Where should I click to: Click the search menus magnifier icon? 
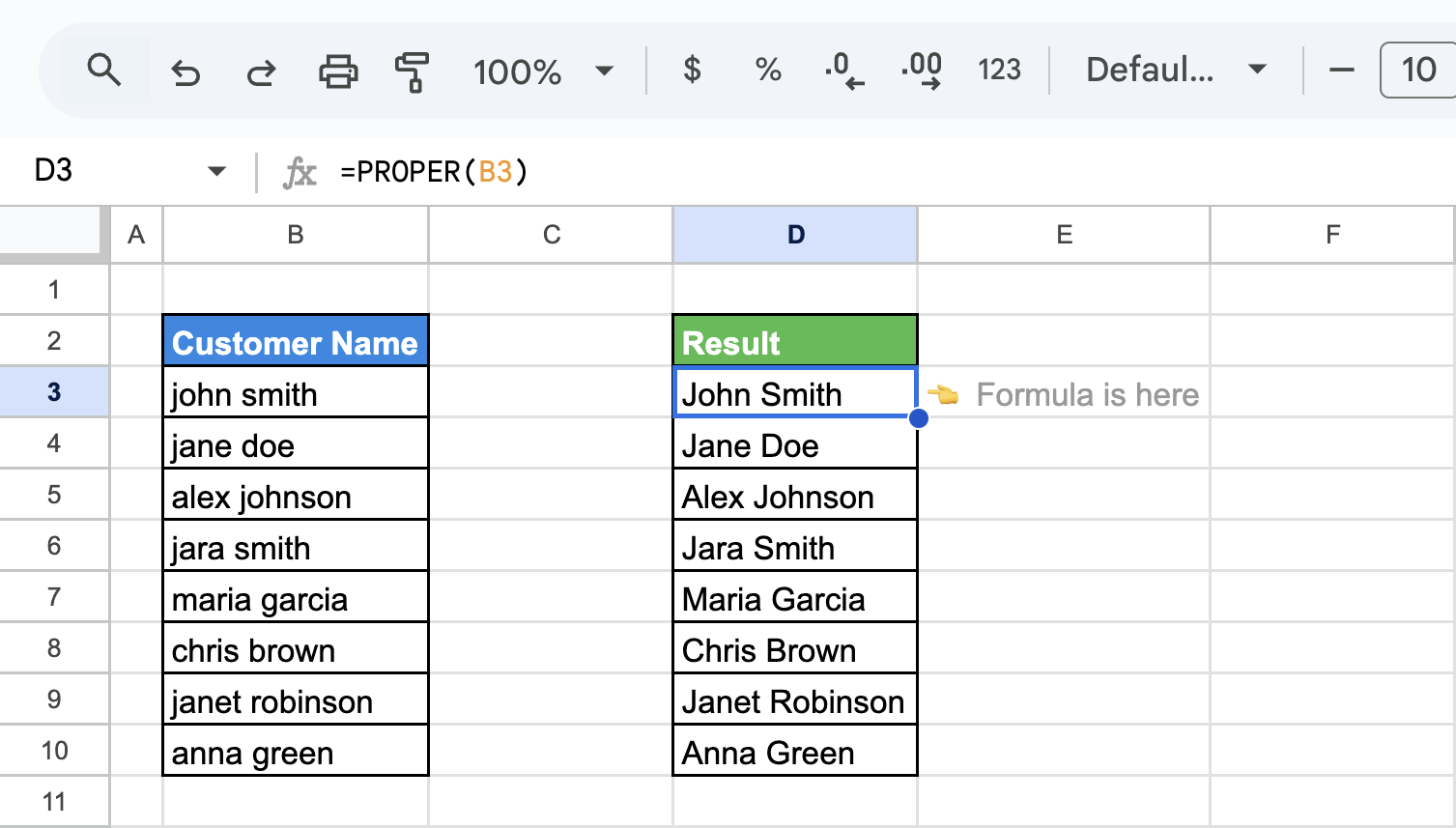tap(103, 71)
